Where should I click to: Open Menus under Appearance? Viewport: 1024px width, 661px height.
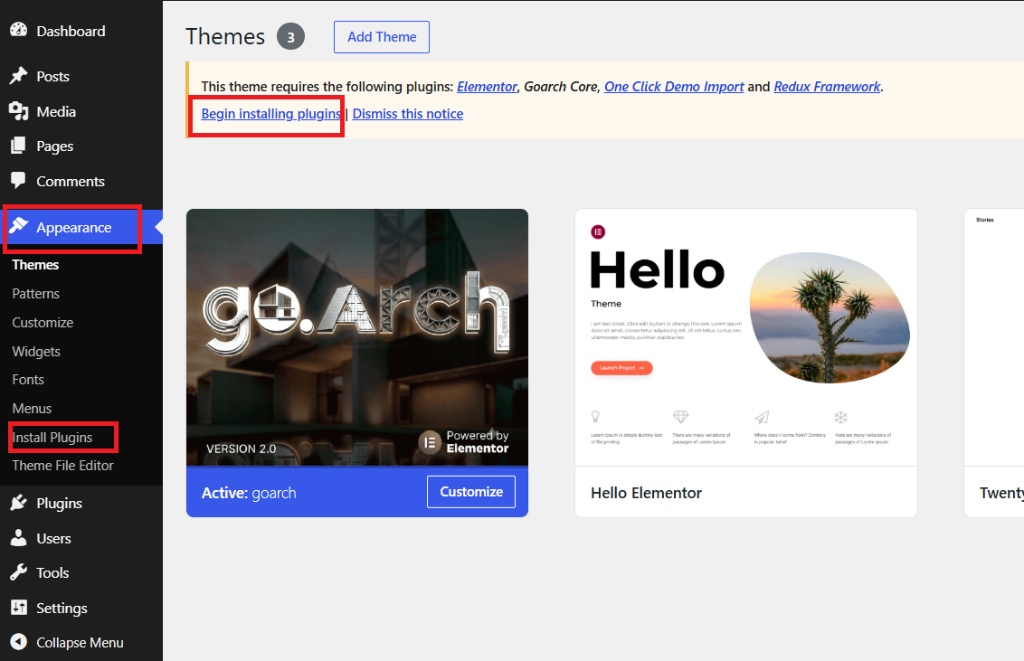point(31,408)
